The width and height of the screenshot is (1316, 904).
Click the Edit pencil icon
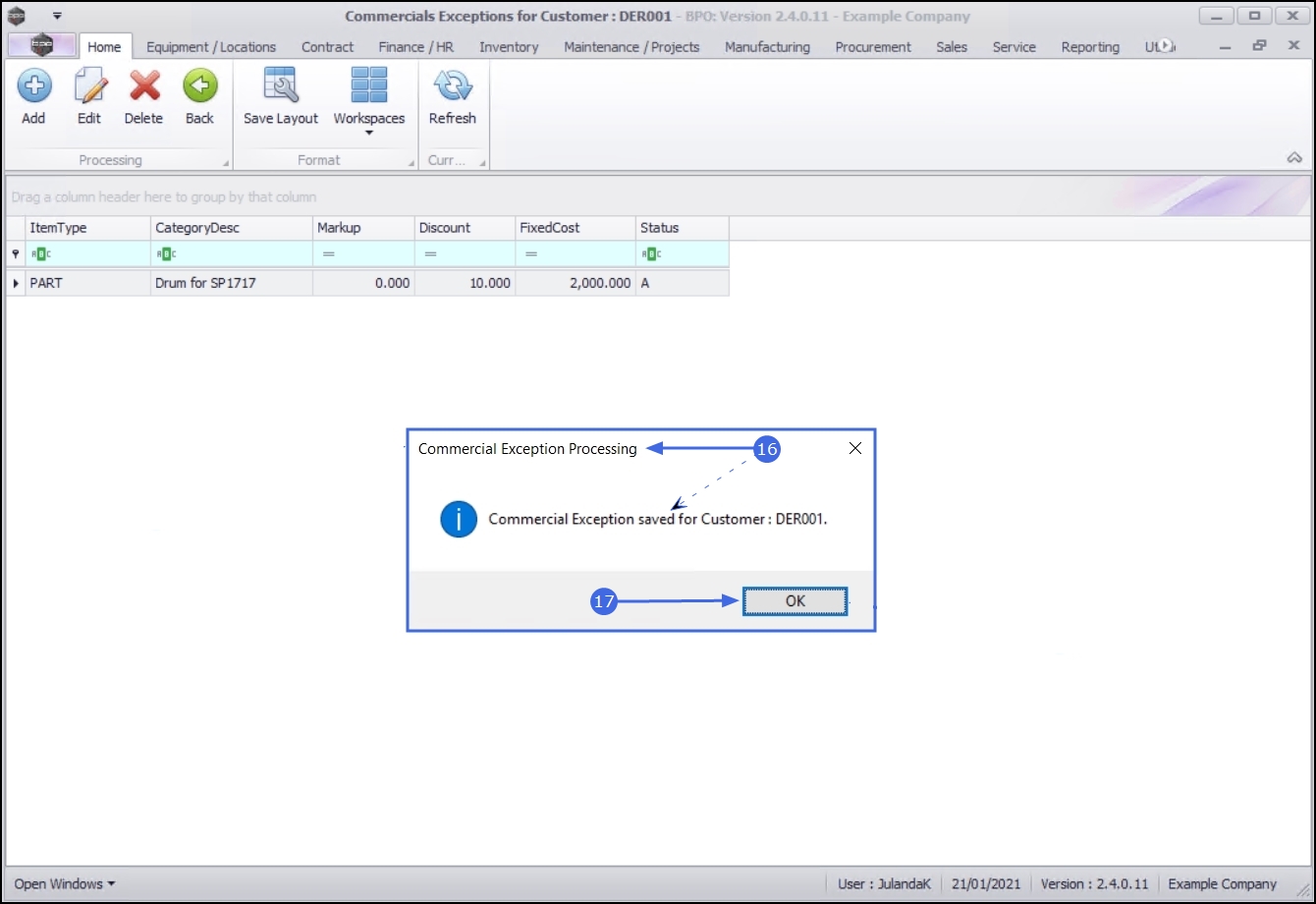(x=89, y=86)
